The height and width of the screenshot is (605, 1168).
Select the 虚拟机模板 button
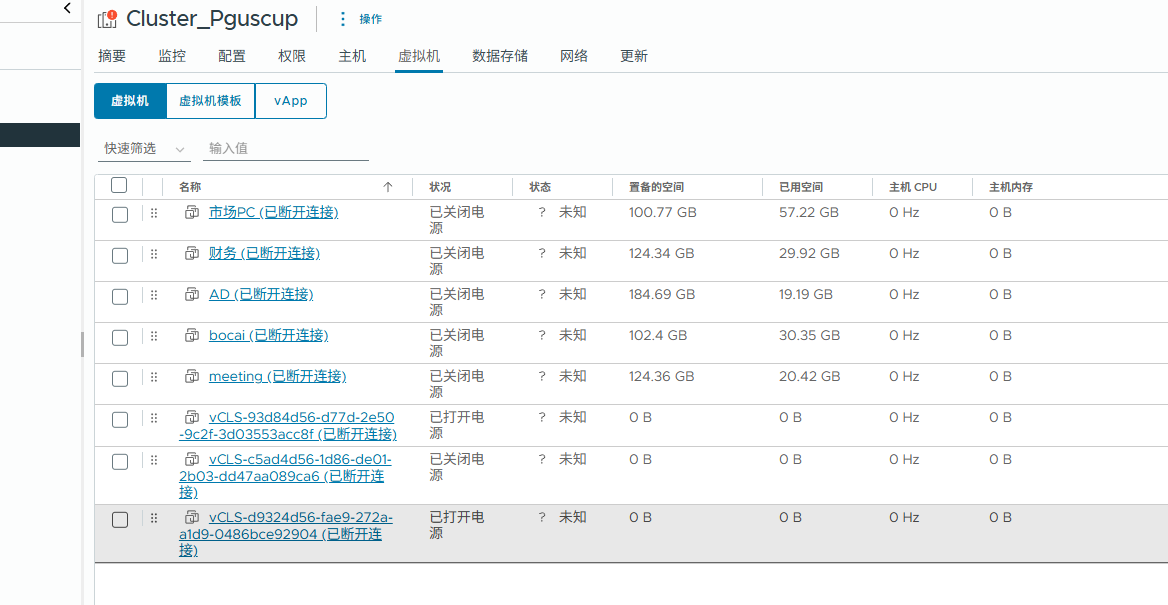point(210,101)
